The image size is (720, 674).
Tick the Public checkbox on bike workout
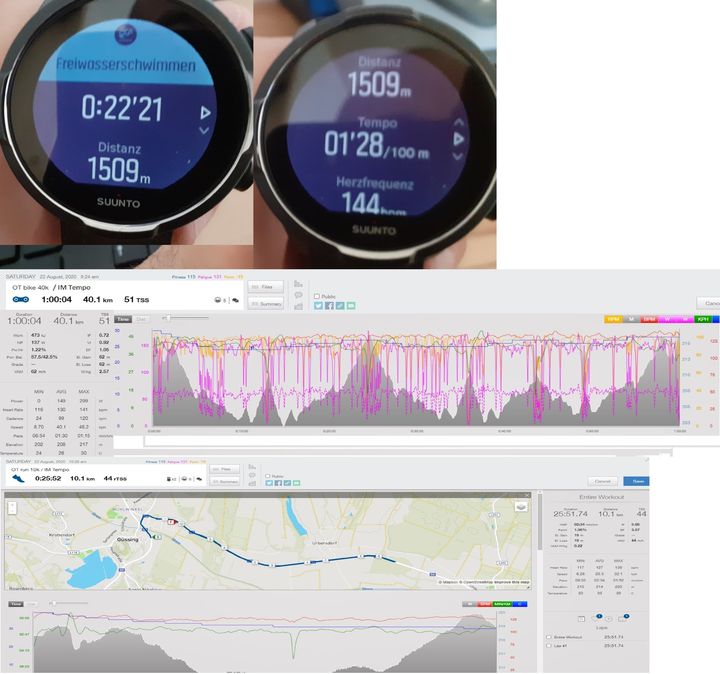point(317,296)
